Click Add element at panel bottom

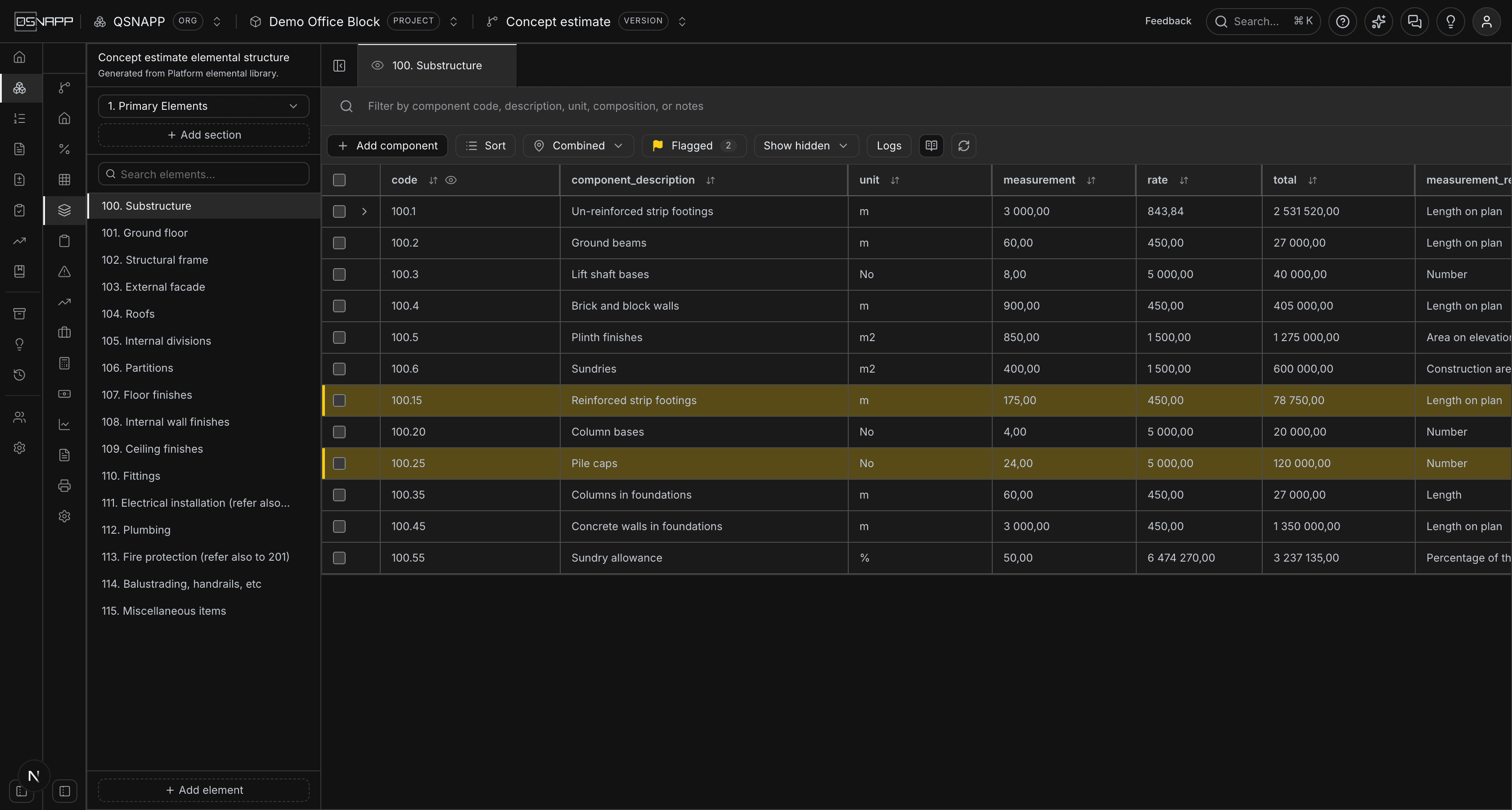coord(204,790)
